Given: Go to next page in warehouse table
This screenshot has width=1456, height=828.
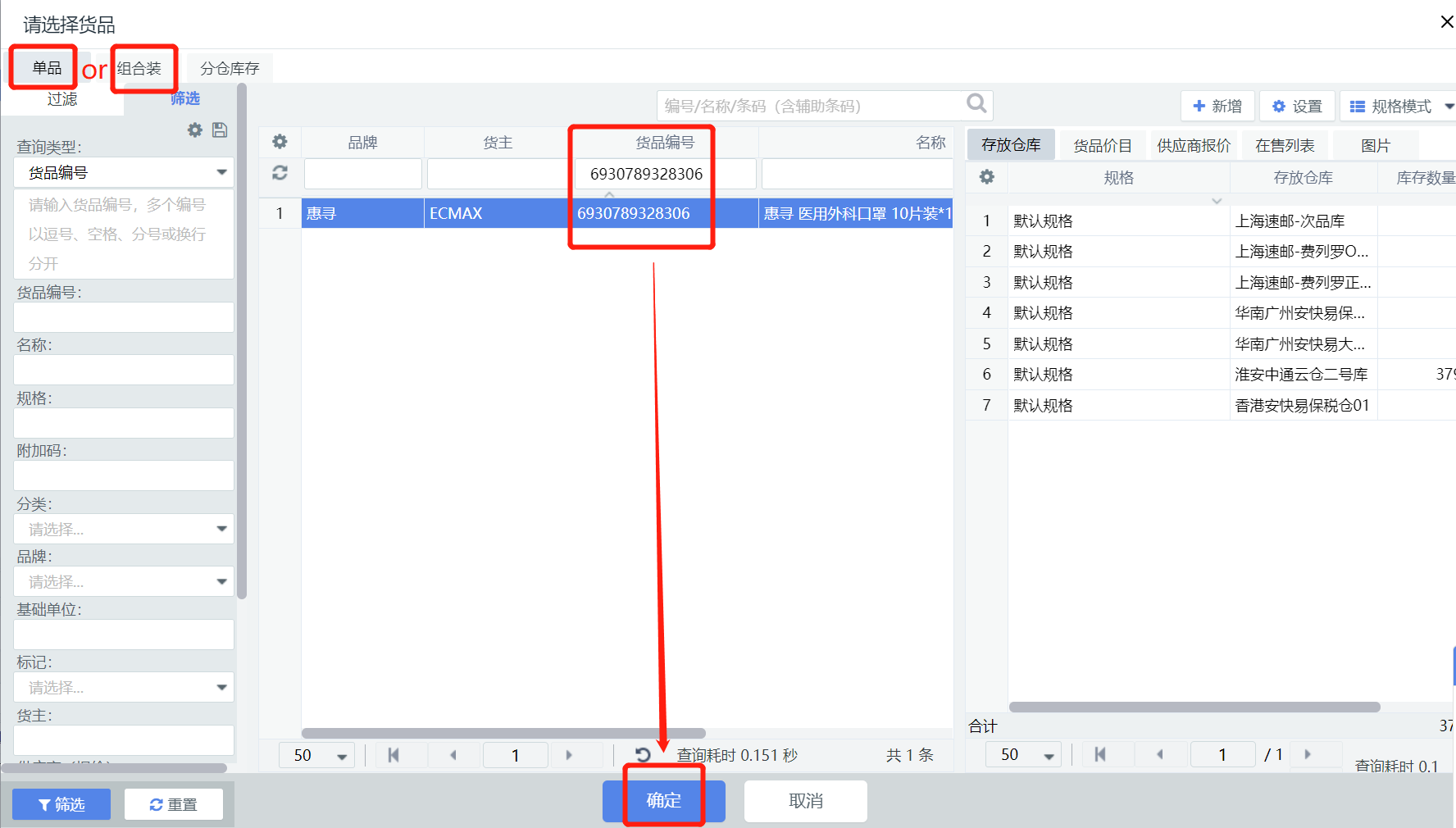Looking at the screenshot, I should point(1308,754).
